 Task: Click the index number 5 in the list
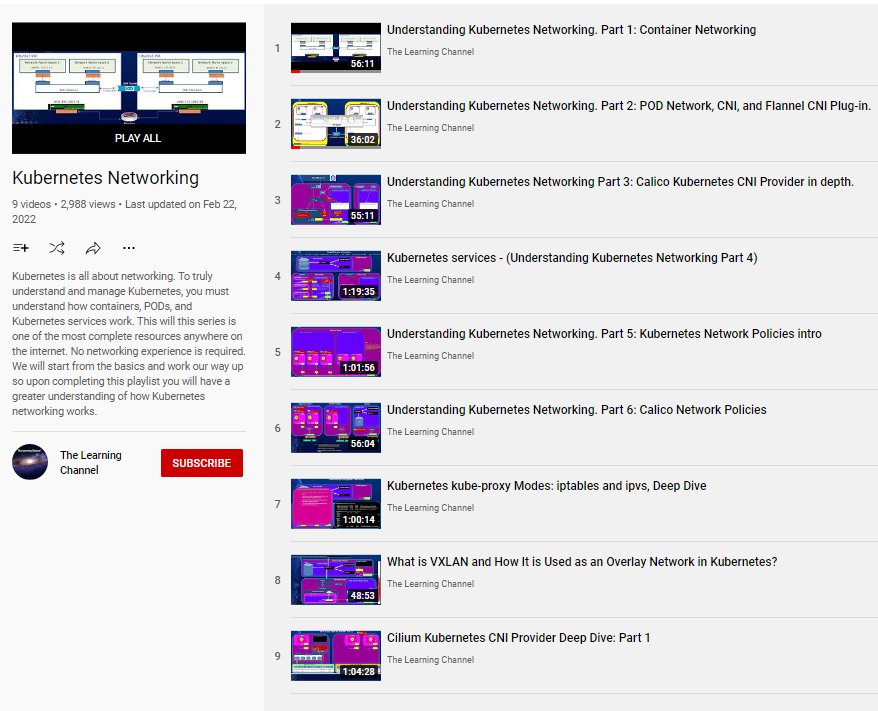(x=277, y=352)
